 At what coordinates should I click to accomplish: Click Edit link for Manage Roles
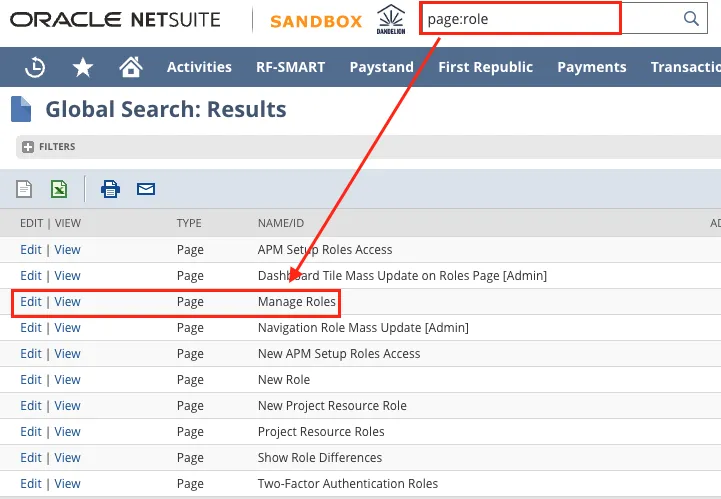(x=31, y=302)
